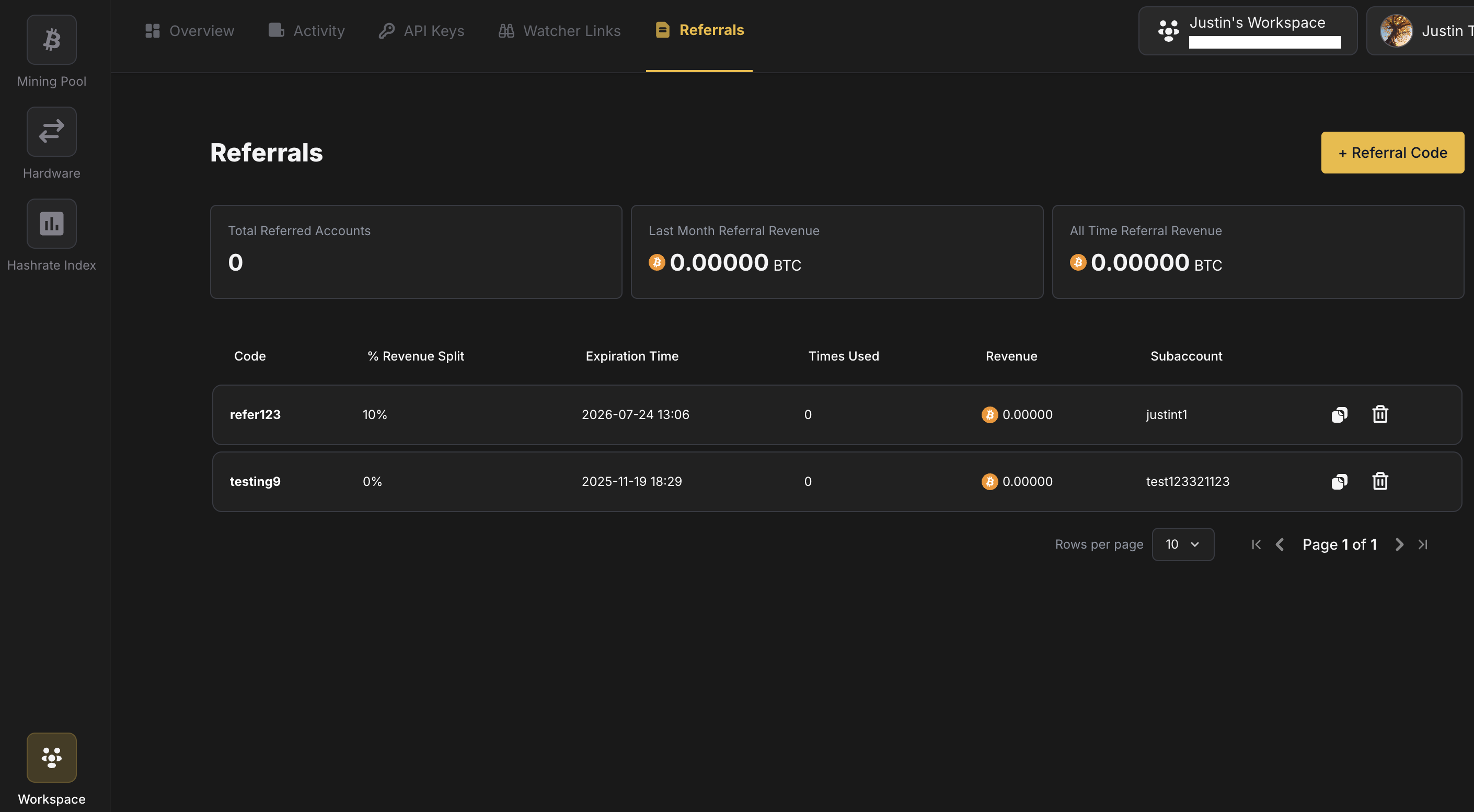This screenshot has width=1474, height=812.
Task: Click the Code column header
Action: (x=250, y=356)
